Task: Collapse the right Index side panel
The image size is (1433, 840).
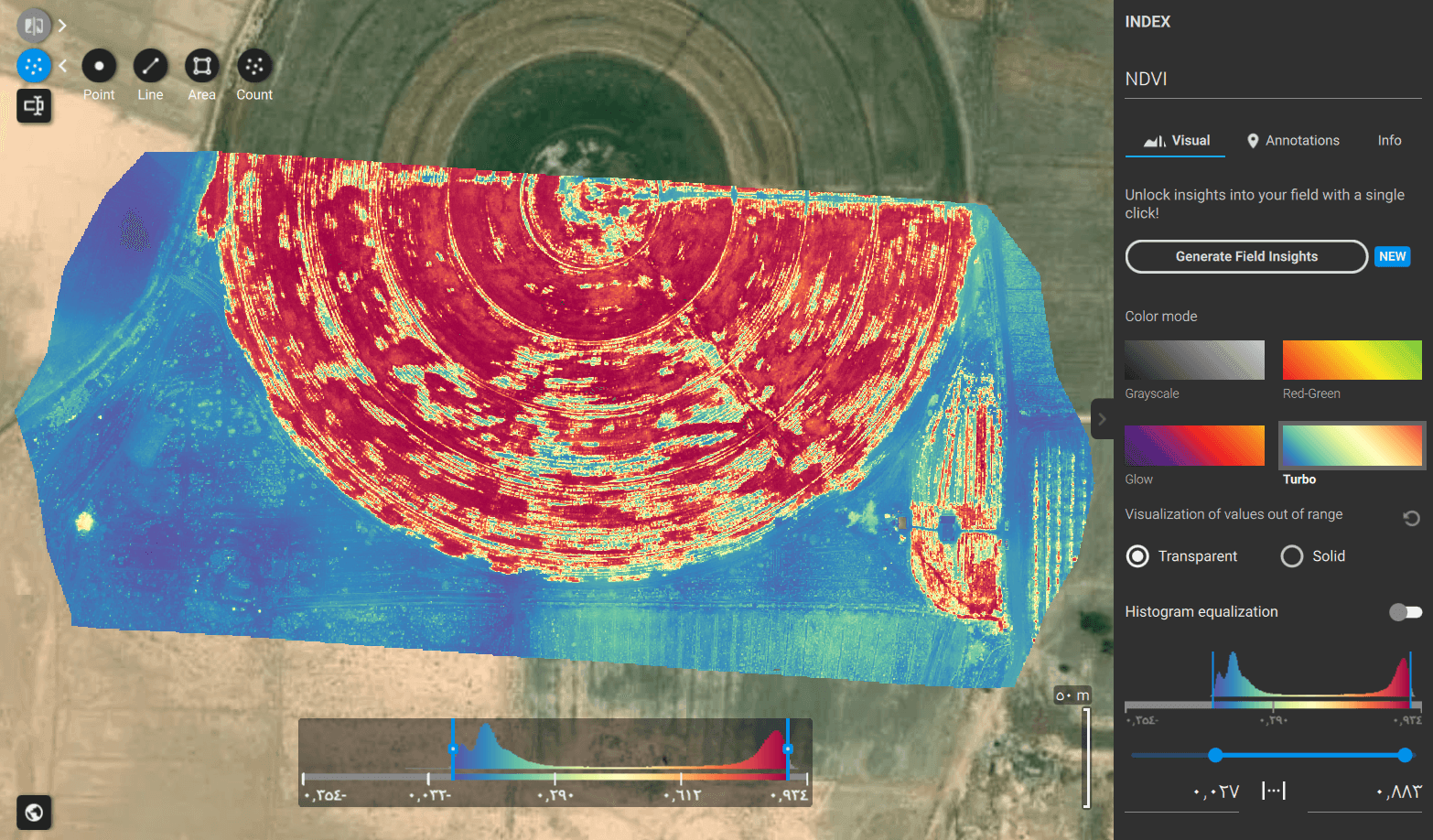Action: pos(1102,419)
